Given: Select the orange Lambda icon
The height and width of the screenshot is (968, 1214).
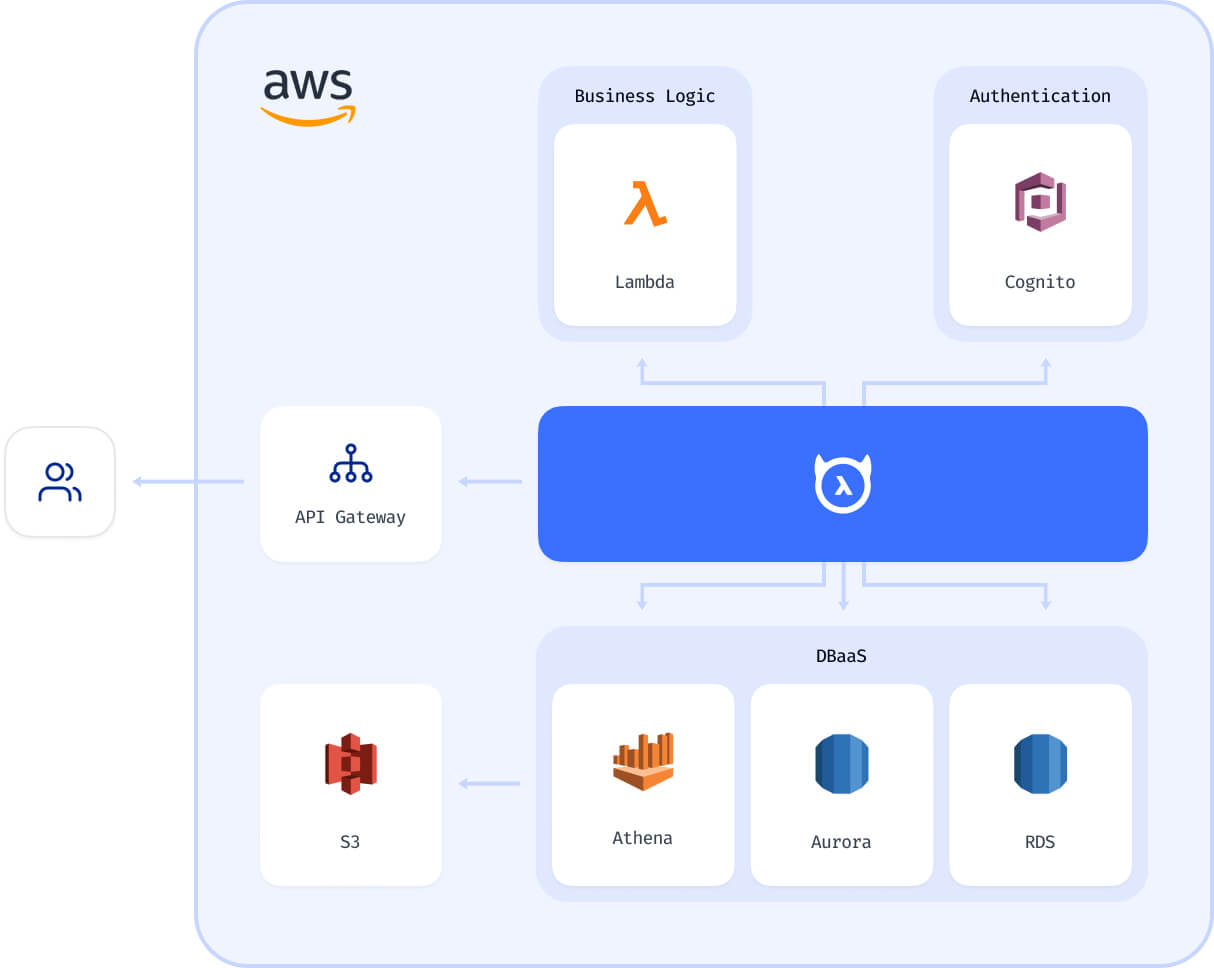Looking at the screenshot, I should pyautogui.click(x=645, y=203).
